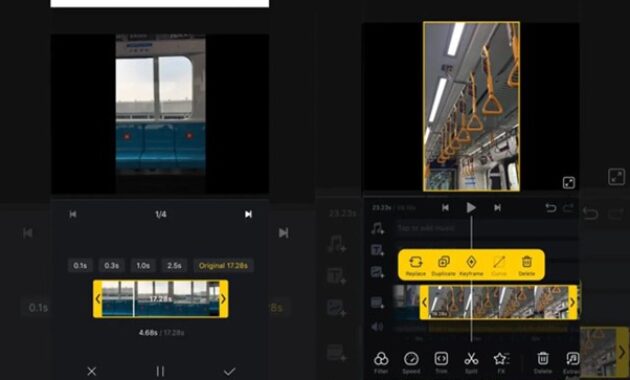
Task: Click the right trim handle of the 17.28s clip
Action: tap(224, 299)
